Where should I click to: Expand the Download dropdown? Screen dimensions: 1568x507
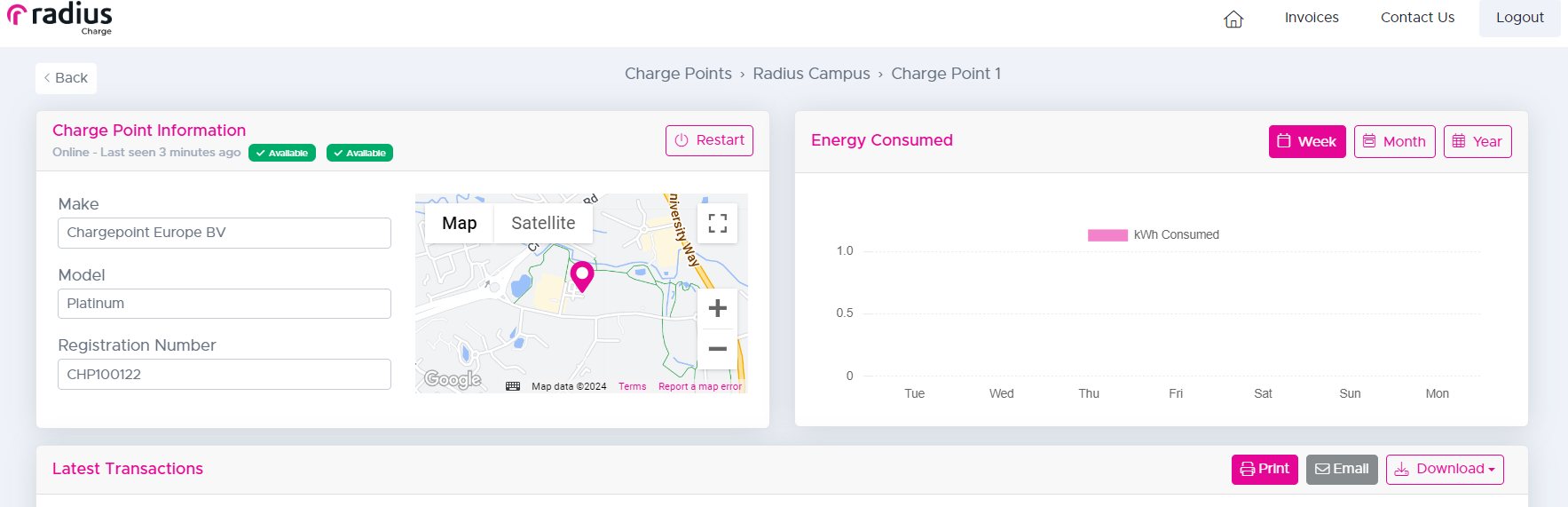(x=1445, y=469)
